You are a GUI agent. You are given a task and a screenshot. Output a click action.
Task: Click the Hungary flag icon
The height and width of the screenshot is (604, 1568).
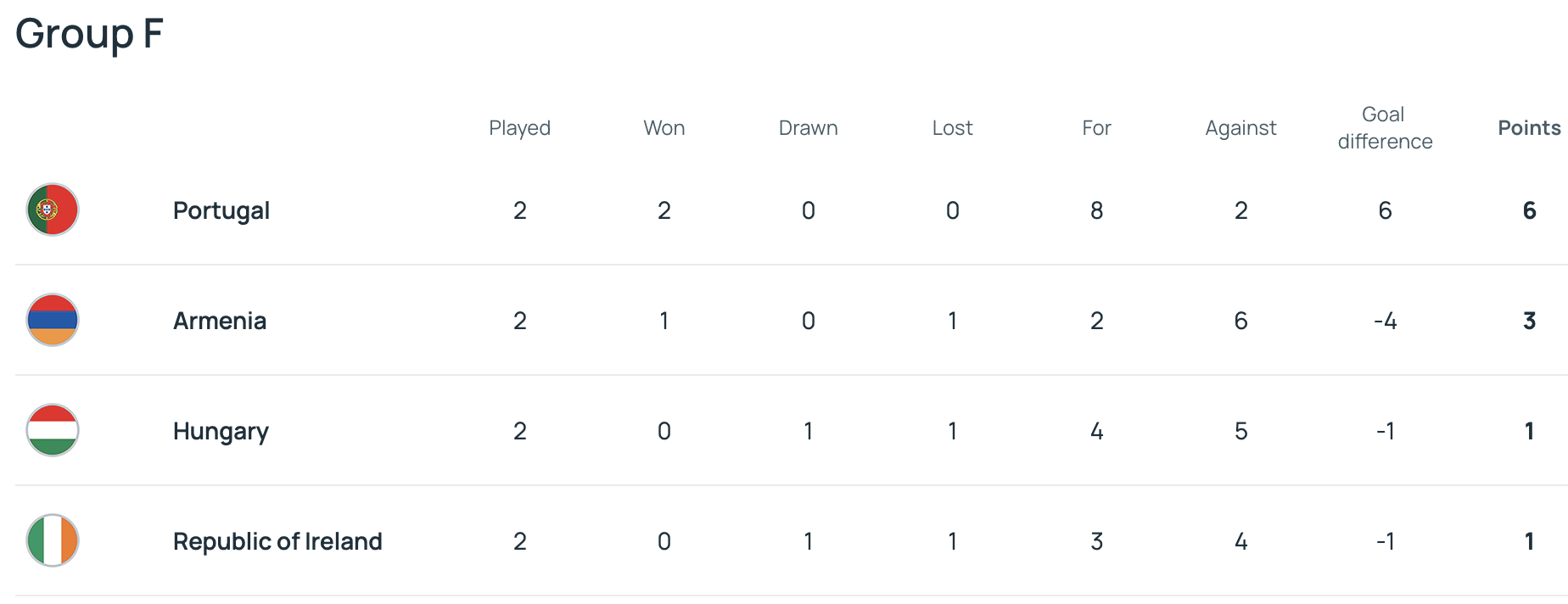click(53, 430)
